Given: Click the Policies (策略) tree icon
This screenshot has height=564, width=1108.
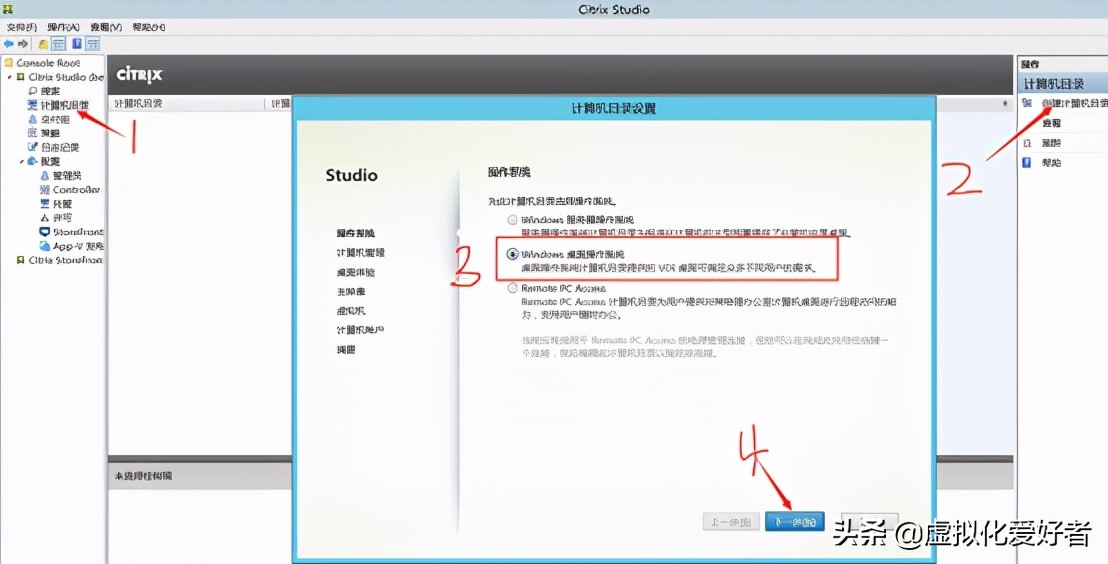Looking at the screenshot, I should point(32,133).
